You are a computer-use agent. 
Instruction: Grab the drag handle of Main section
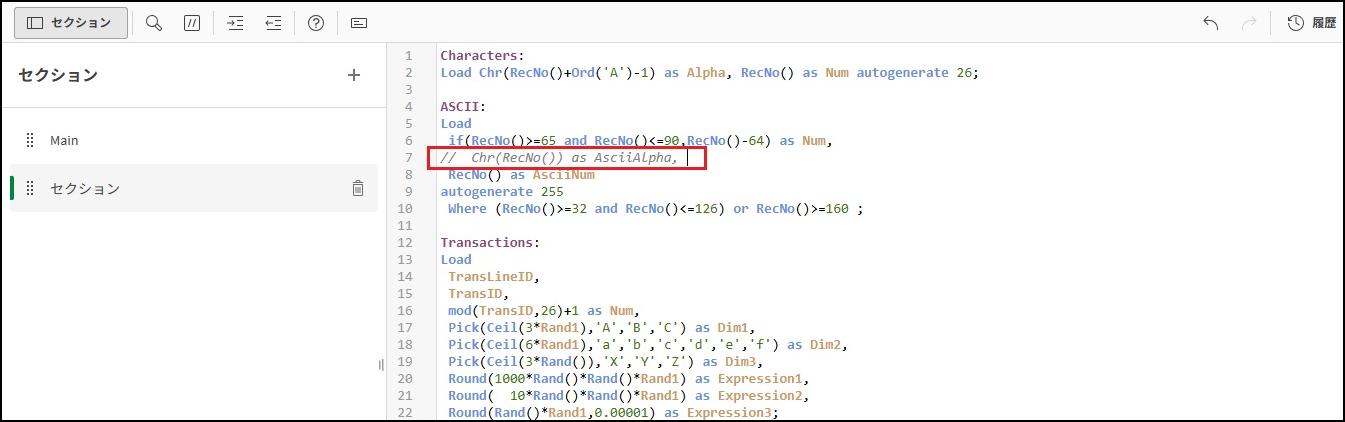coord(30,141)
